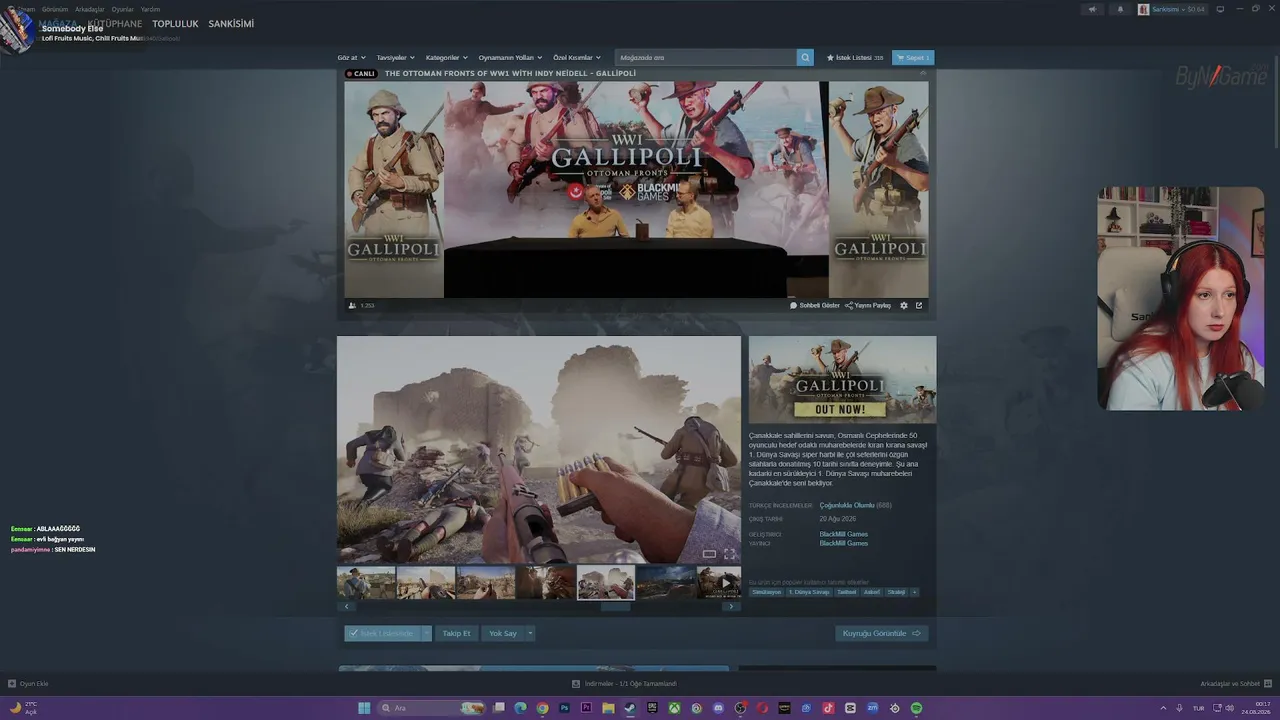Viewport: 1280px width, 720px height.
Task: Expand the Kategoriler dropdown
Action: pos(446,57)
